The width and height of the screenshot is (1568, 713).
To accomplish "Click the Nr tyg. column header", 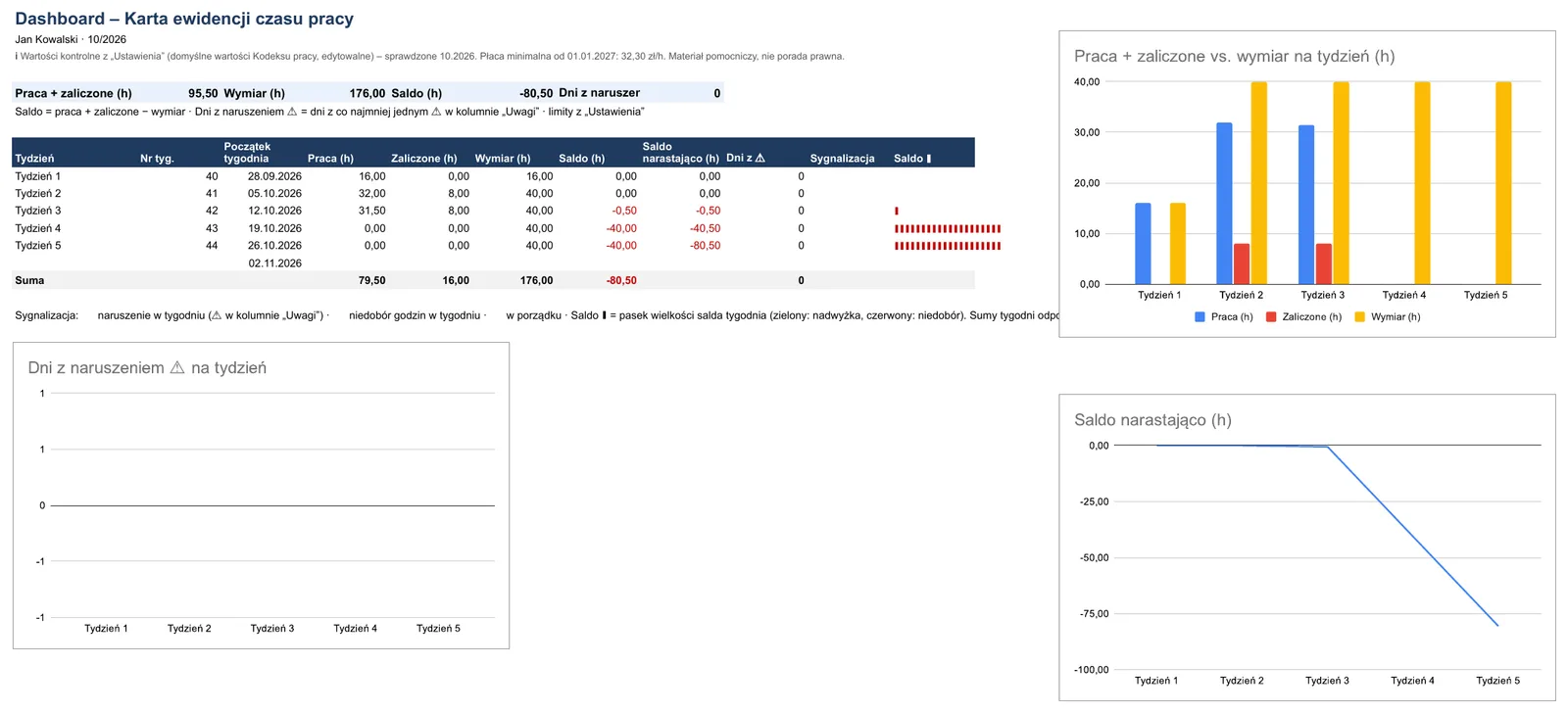I will (157, 159).
